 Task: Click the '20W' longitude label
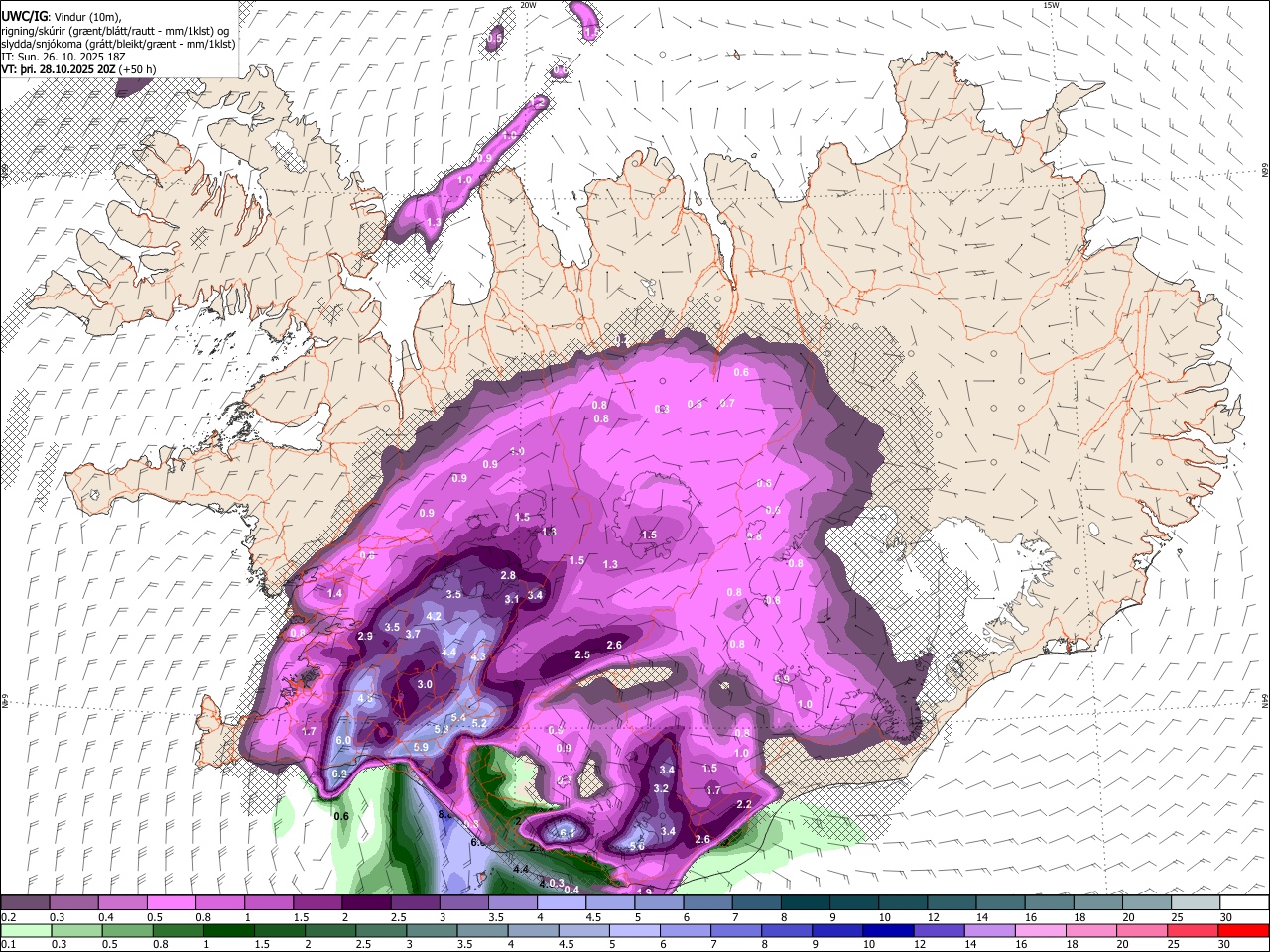pyautogui.click(x=529, y=5)
